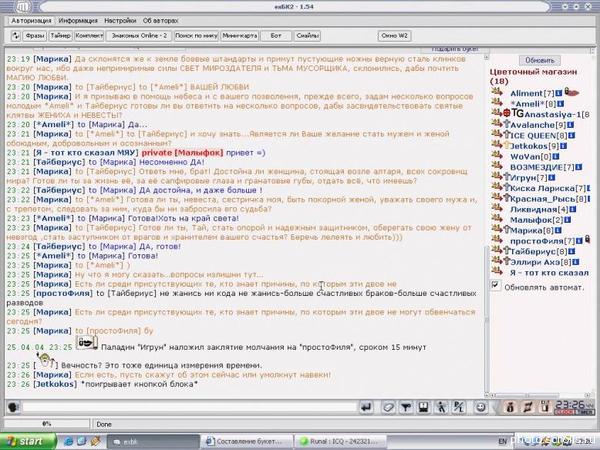Image resolution: width=600 pixels, height=450 pixels.
Task: Click info icon next to ВОЗМЕЗДИЕ[7]
Action: [x=579, y=167]
